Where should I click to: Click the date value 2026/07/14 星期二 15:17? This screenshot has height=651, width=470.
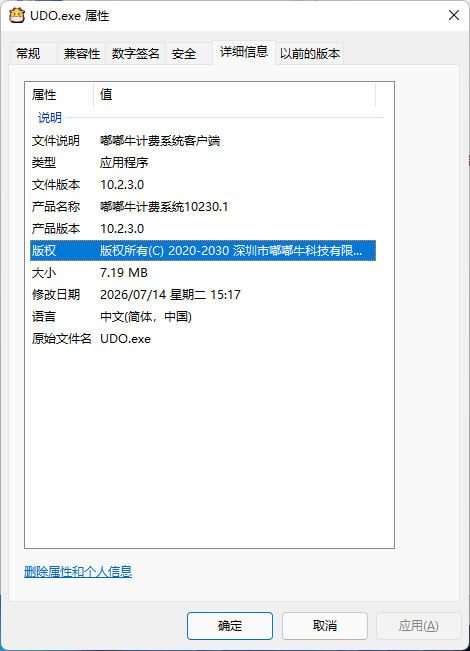[x=170, y=295]
